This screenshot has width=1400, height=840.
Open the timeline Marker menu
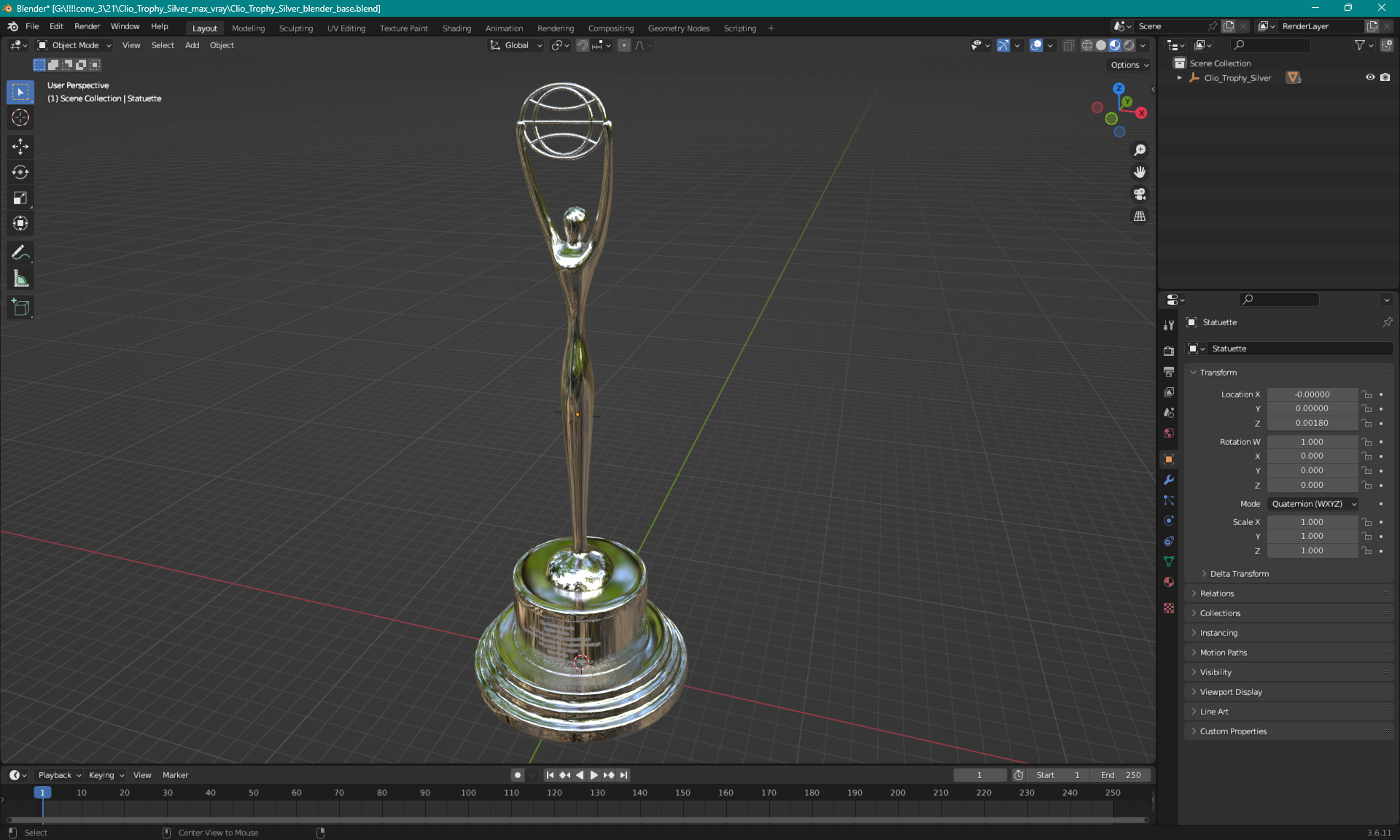pos(175,775)
